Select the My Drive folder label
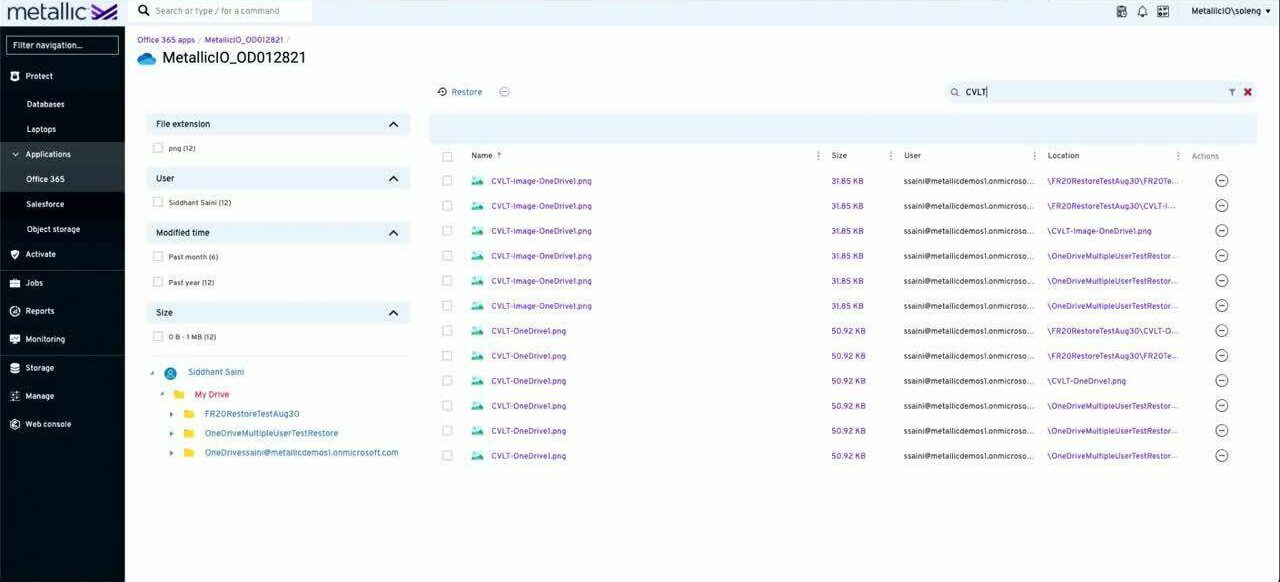 click(212, 395)
